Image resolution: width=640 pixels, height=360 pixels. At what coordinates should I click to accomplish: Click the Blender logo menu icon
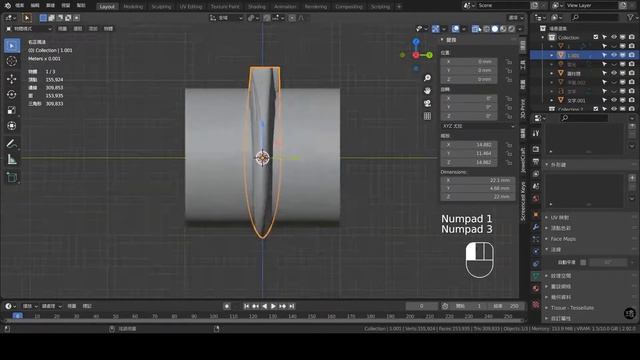click(x=8, y=6)
